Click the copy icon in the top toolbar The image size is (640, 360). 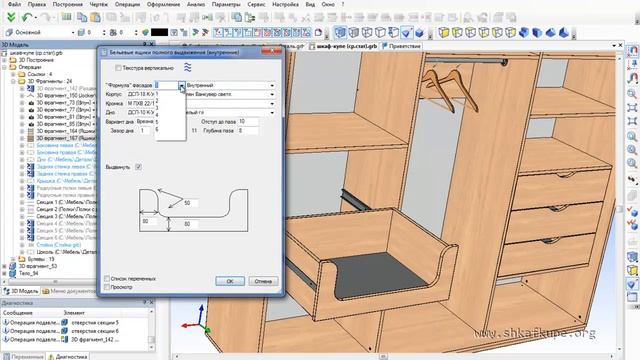click(x=82, y=17)
